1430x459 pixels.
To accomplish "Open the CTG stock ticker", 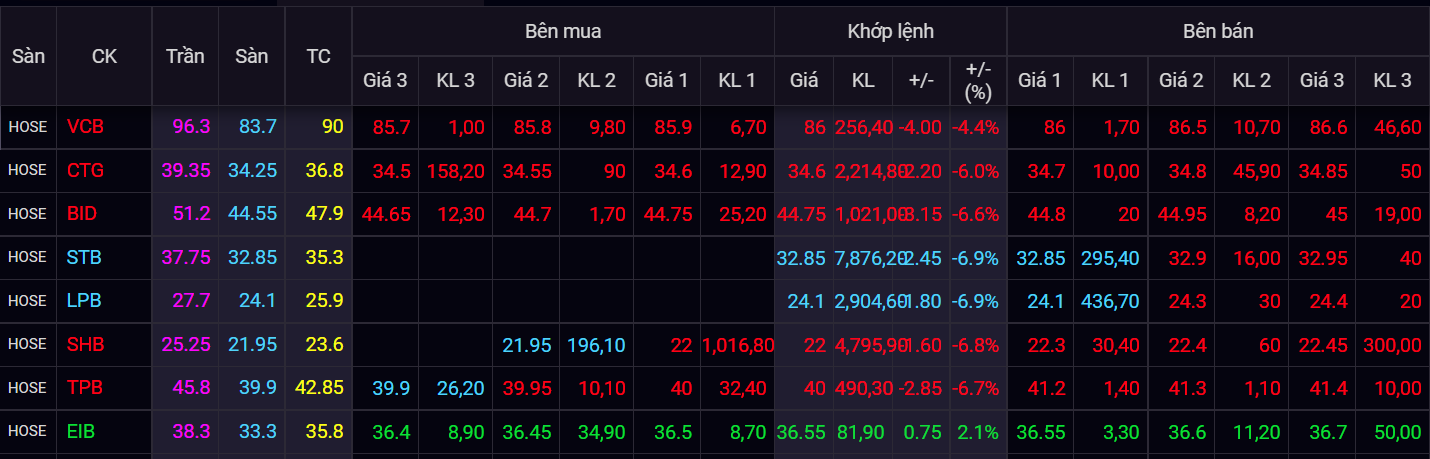I will point(85,170).
